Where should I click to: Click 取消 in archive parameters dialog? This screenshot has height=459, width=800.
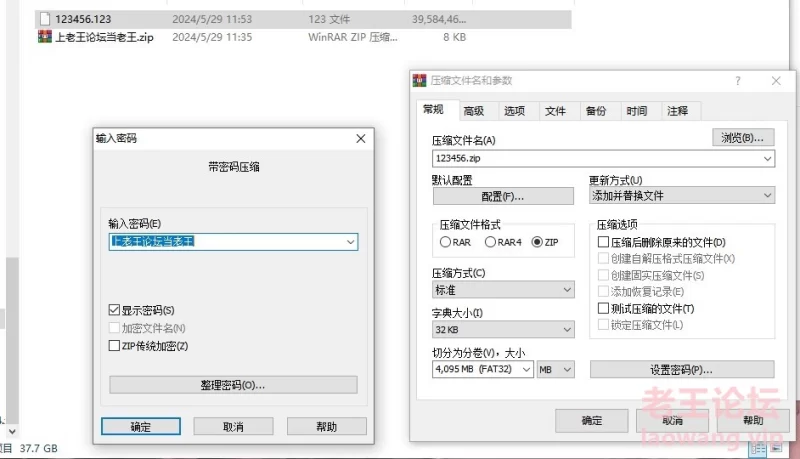click(x=672, y=421)
